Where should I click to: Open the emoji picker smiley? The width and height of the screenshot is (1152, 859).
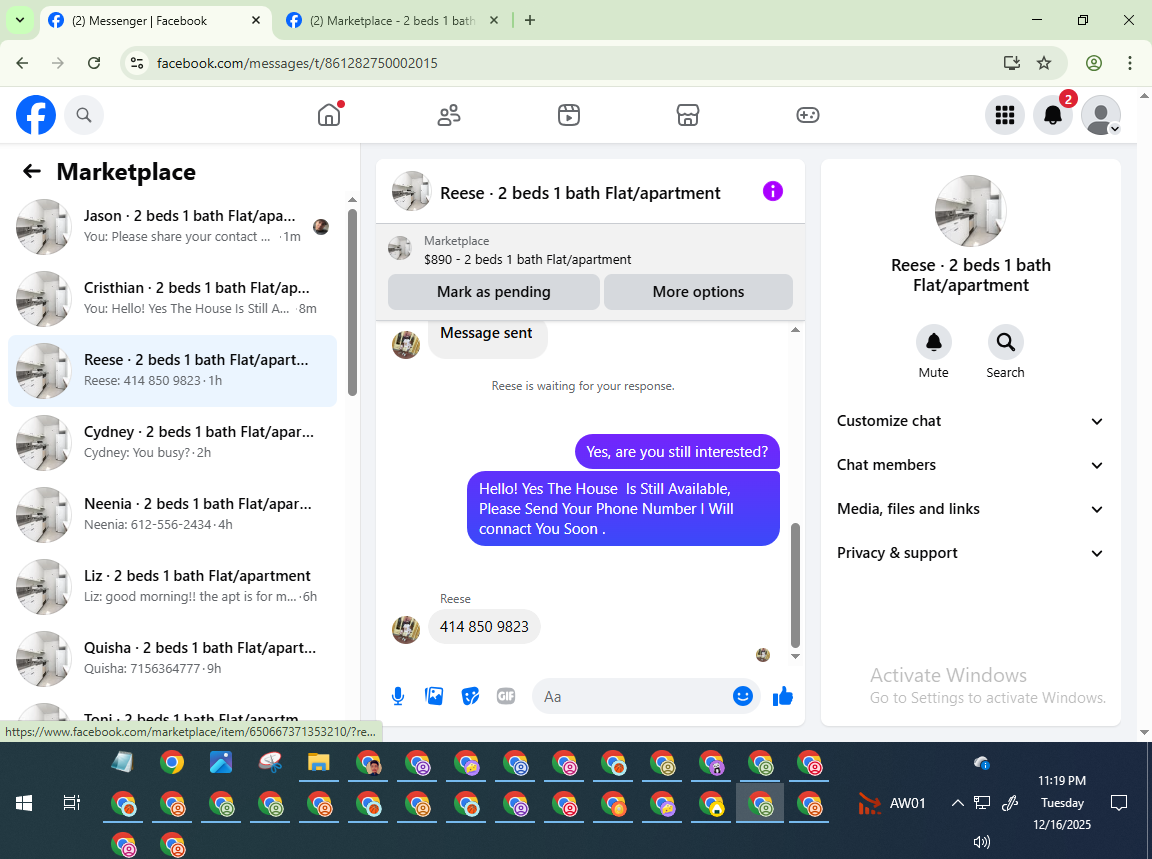tap(743, 696)
